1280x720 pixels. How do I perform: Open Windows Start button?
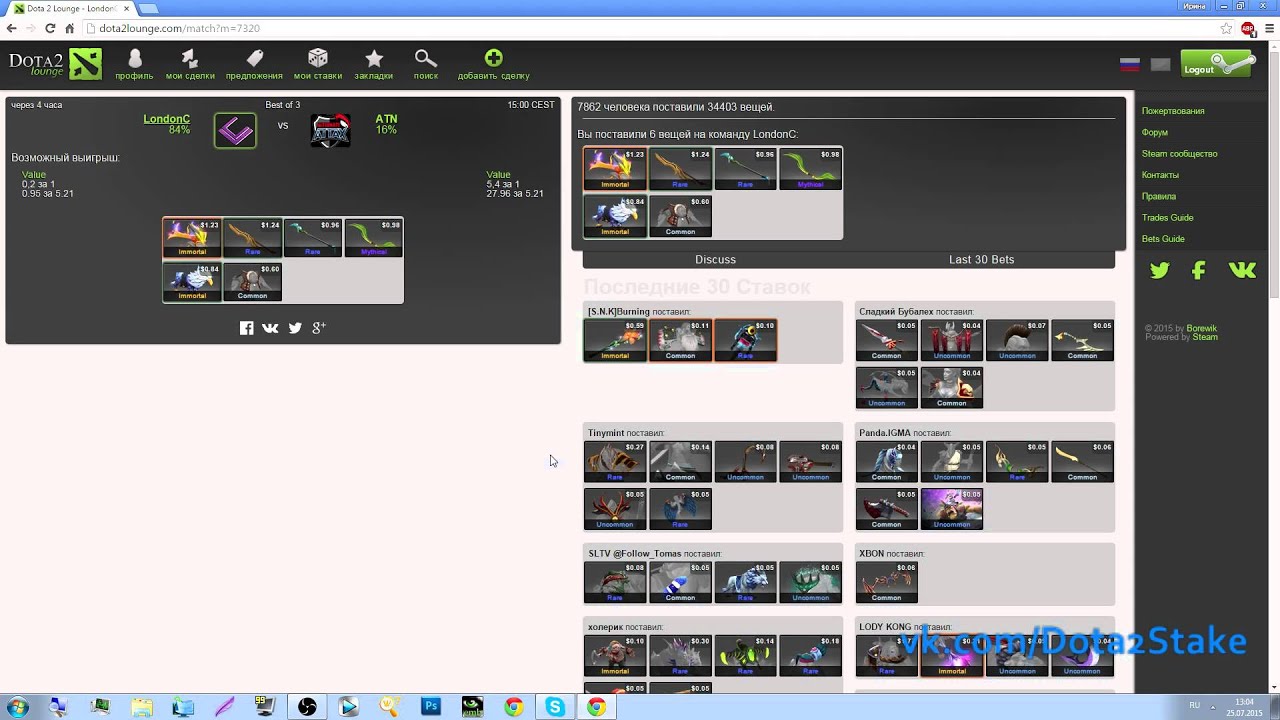pos(17,707)
